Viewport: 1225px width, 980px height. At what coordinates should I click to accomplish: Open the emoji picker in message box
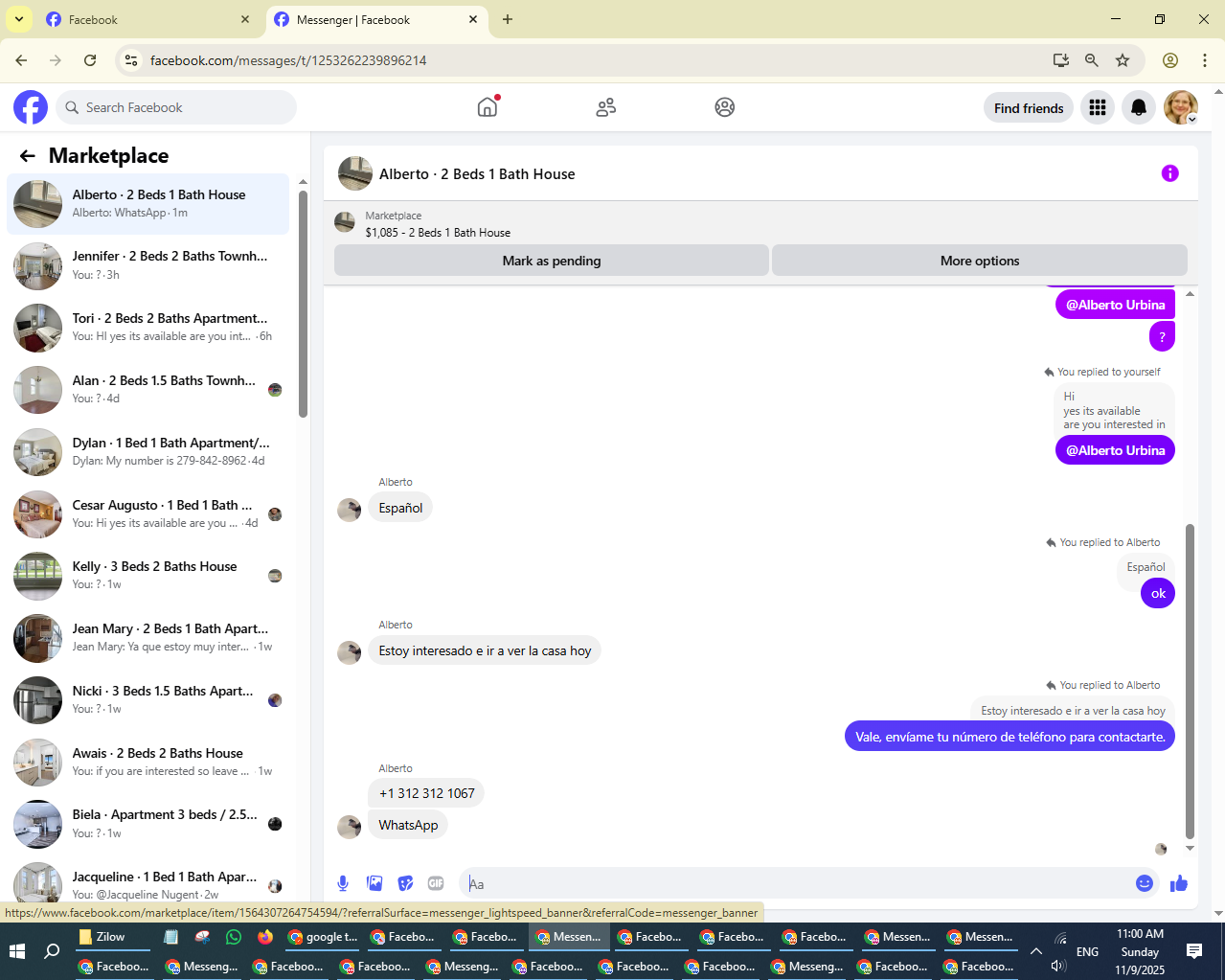click(x=1144, y=883)
